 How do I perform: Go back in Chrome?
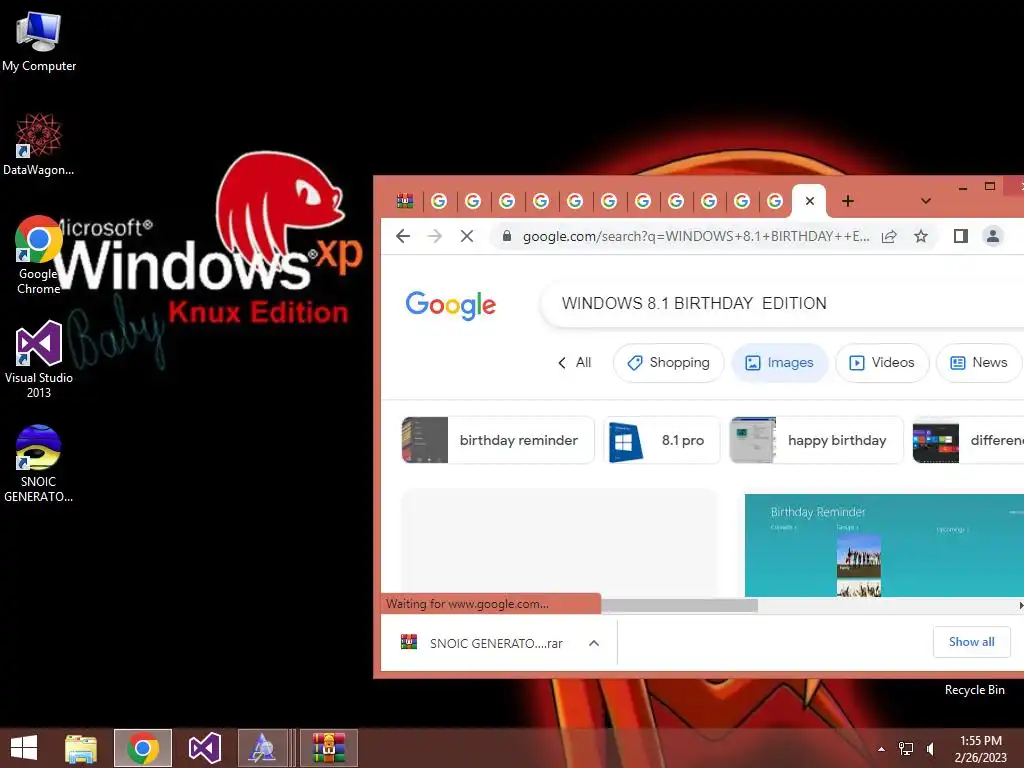[x=403, y=236]
